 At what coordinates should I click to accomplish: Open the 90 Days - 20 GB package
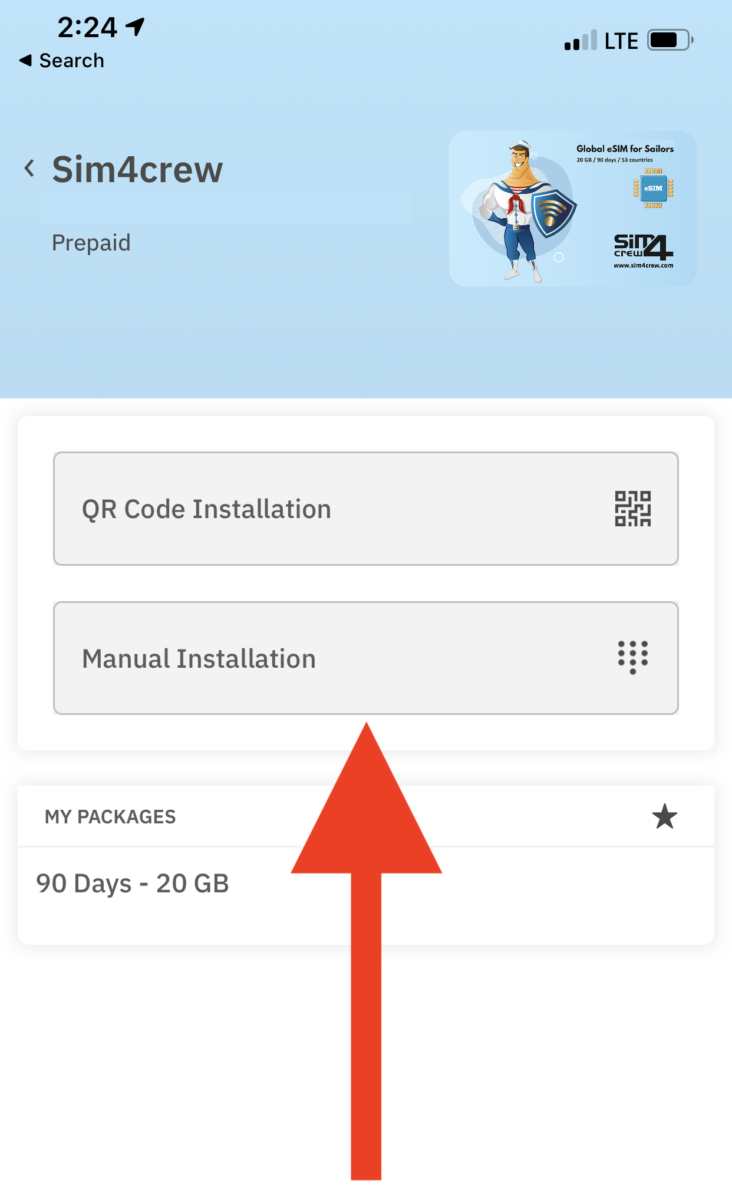point(132,883)
